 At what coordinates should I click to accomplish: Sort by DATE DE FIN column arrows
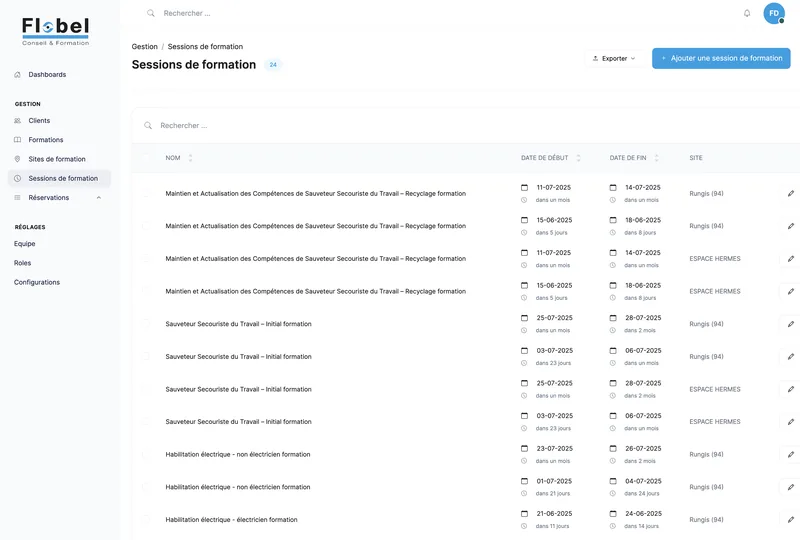(x=656, y=158)
